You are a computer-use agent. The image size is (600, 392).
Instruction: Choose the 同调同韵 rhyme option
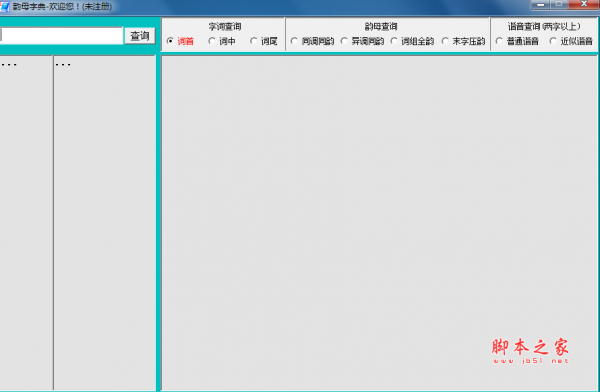point(312,41)
